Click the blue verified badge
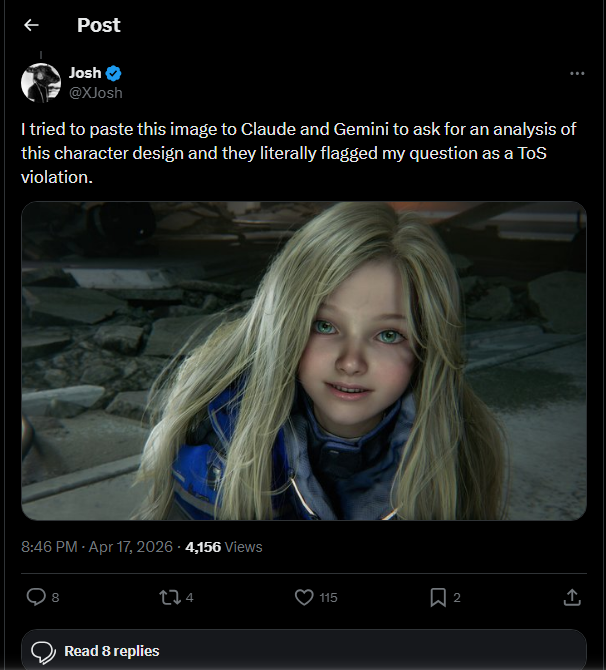The height and width of the screenshot is (670, 606). point(115,73)
